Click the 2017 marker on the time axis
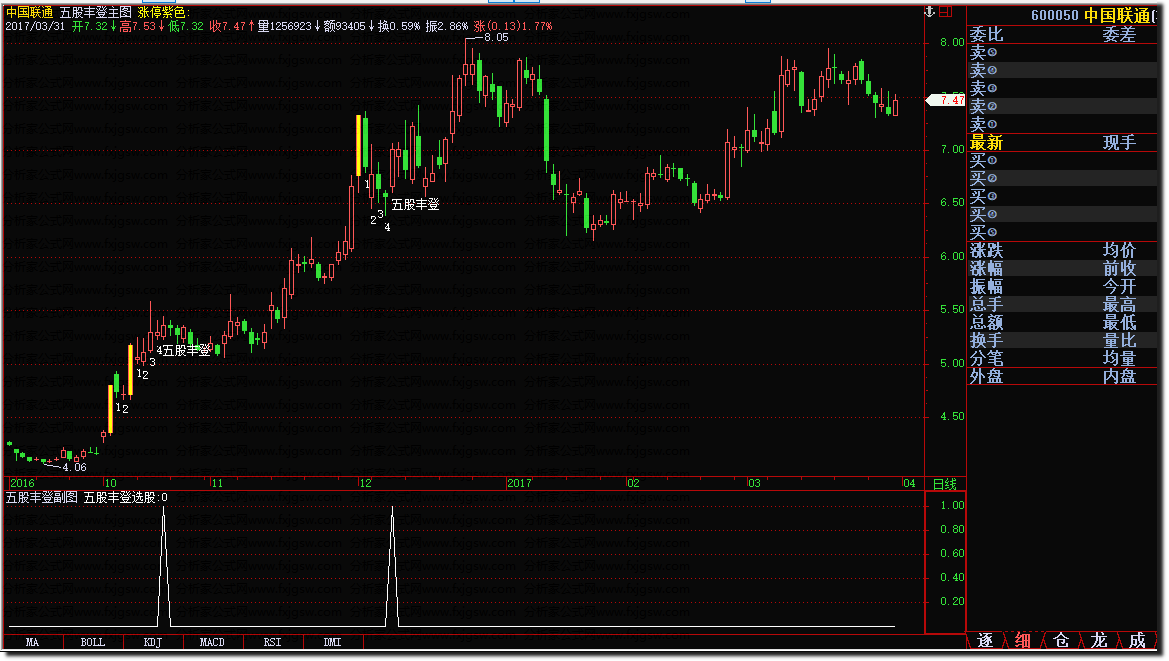 (x=519, y=484)
